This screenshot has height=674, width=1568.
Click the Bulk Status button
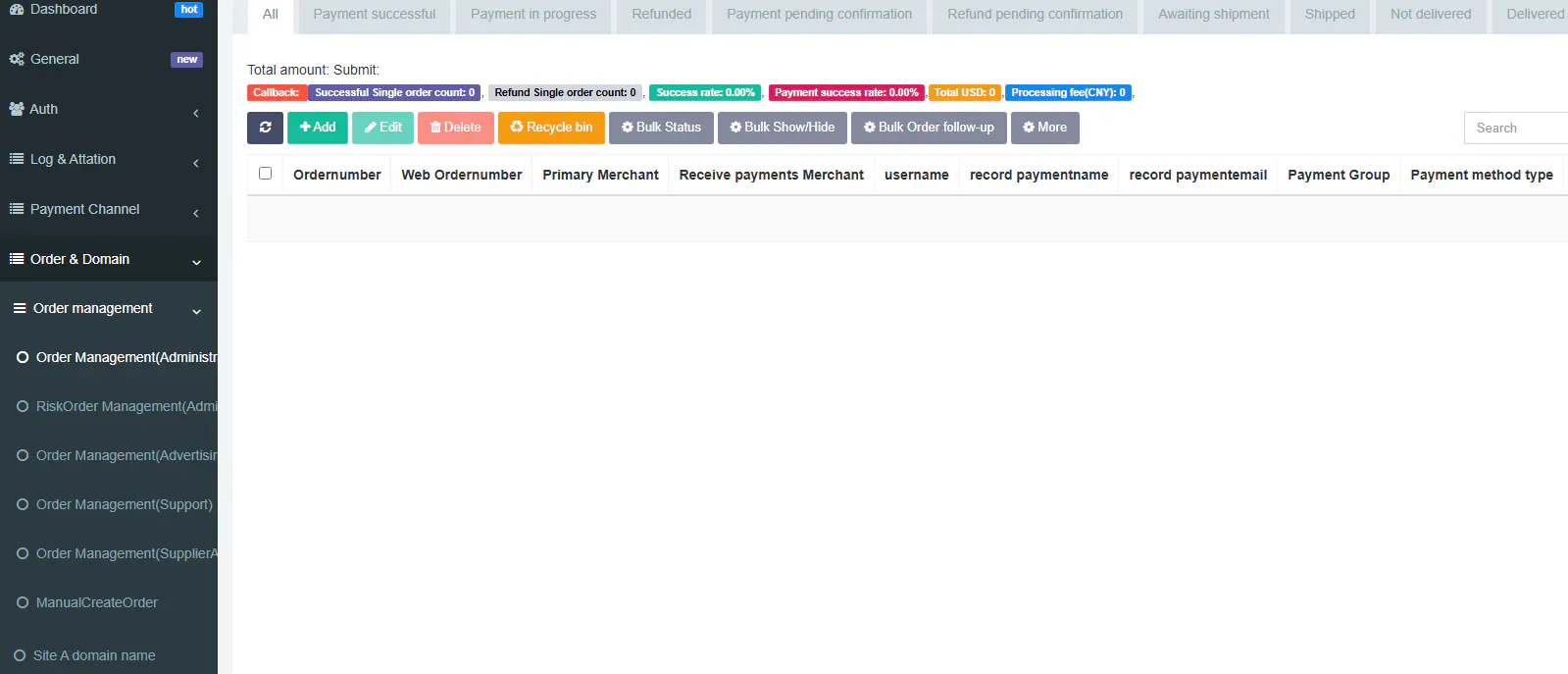tap(661, 128)
